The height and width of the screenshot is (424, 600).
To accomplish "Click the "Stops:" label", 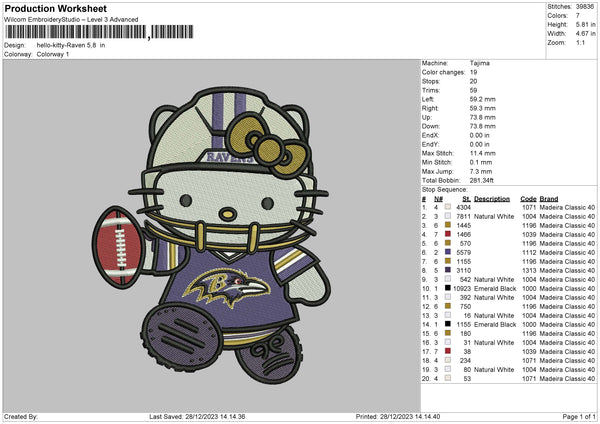I will 431,82.
